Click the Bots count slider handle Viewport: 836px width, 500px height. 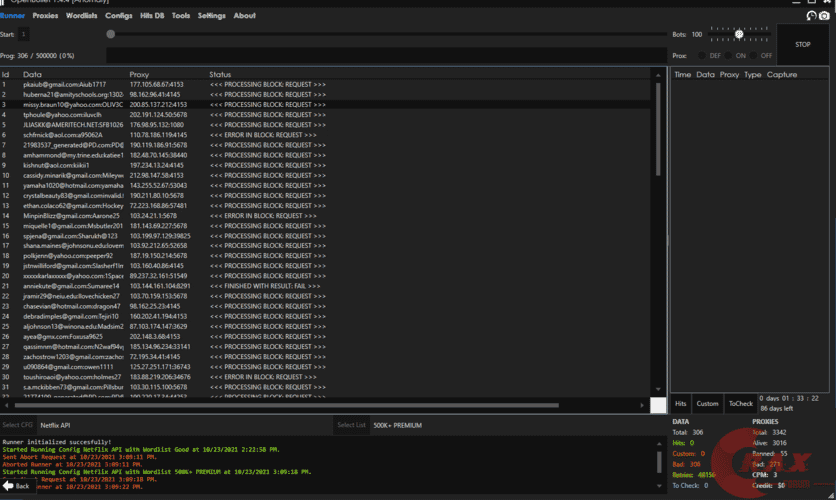[739, 34]
